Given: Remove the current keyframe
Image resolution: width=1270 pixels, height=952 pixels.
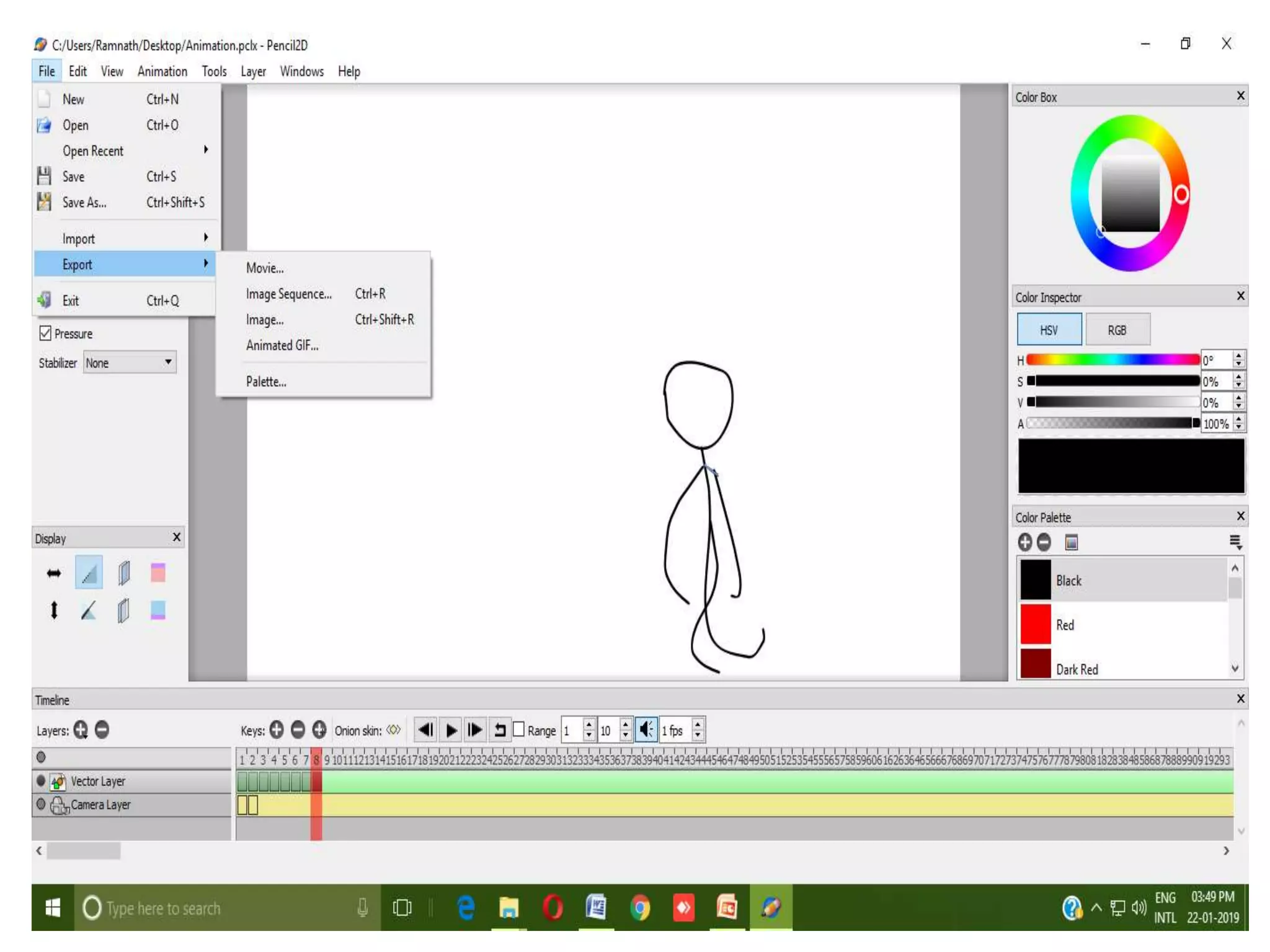Looking at the screenshot, I should pyautogui.click(x=298, y=730).
